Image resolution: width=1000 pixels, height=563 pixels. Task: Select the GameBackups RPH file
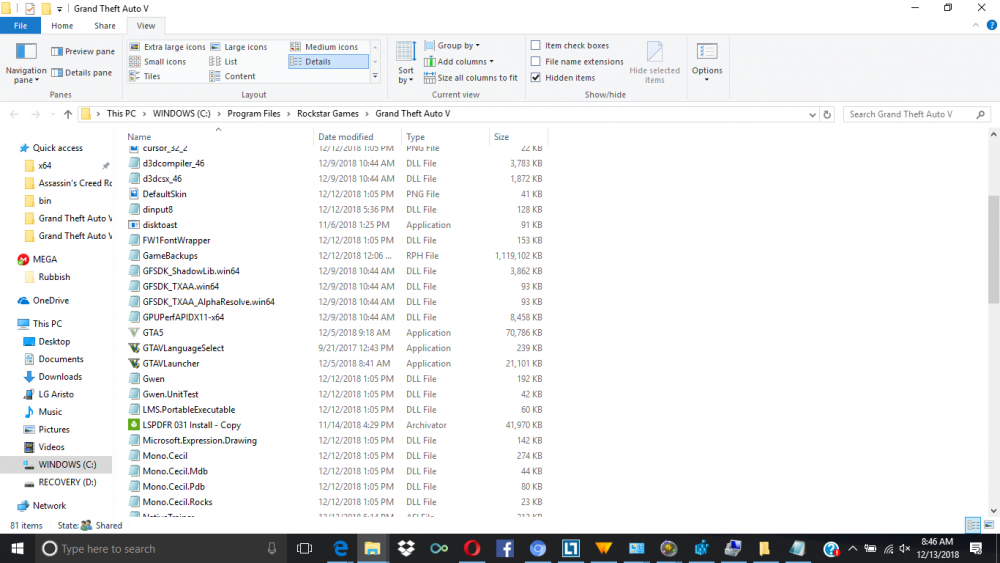(x=170, y=256)
